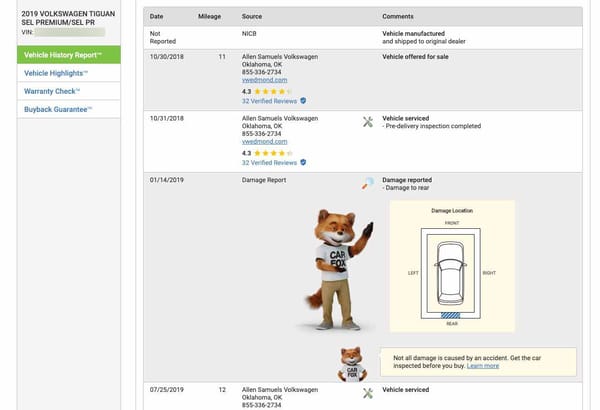Click the Comments column header
Viewport: 600px width, 410px height.
(x=398, y=16)
